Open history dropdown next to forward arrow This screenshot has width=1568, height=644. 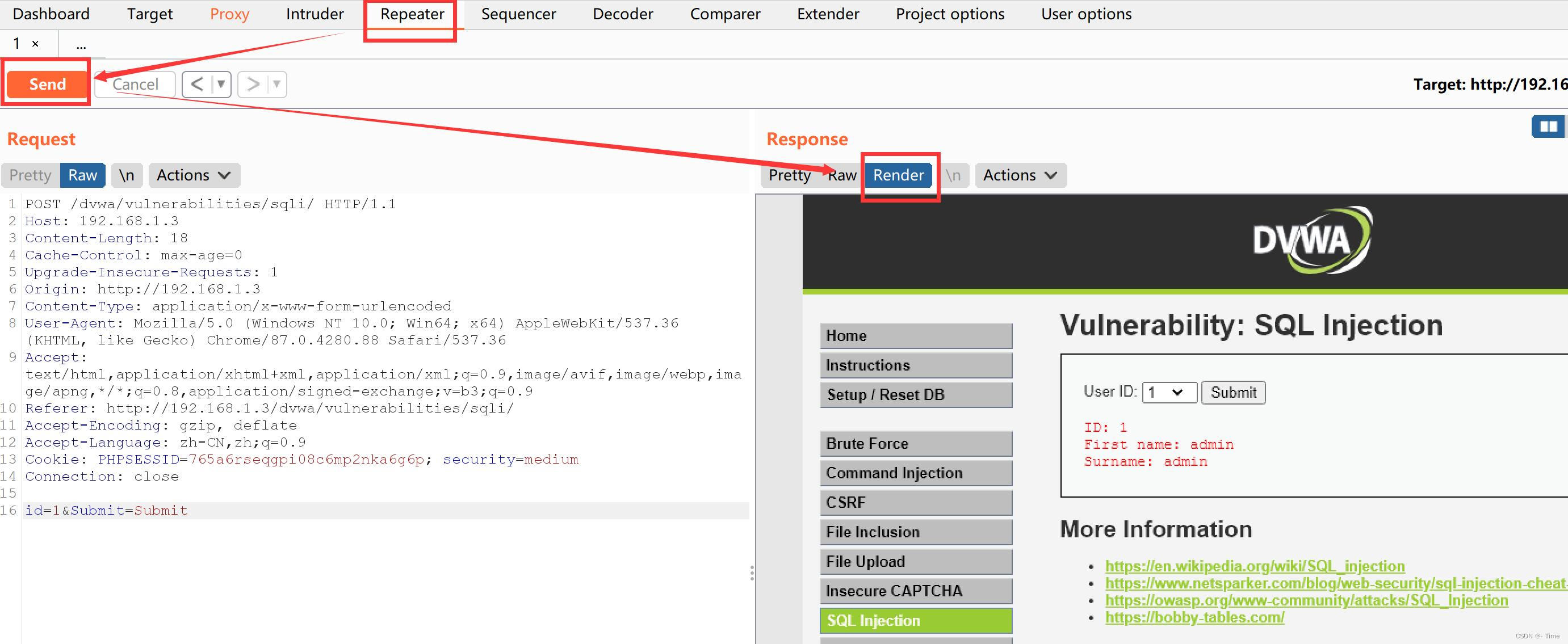(x=277, y=84)
